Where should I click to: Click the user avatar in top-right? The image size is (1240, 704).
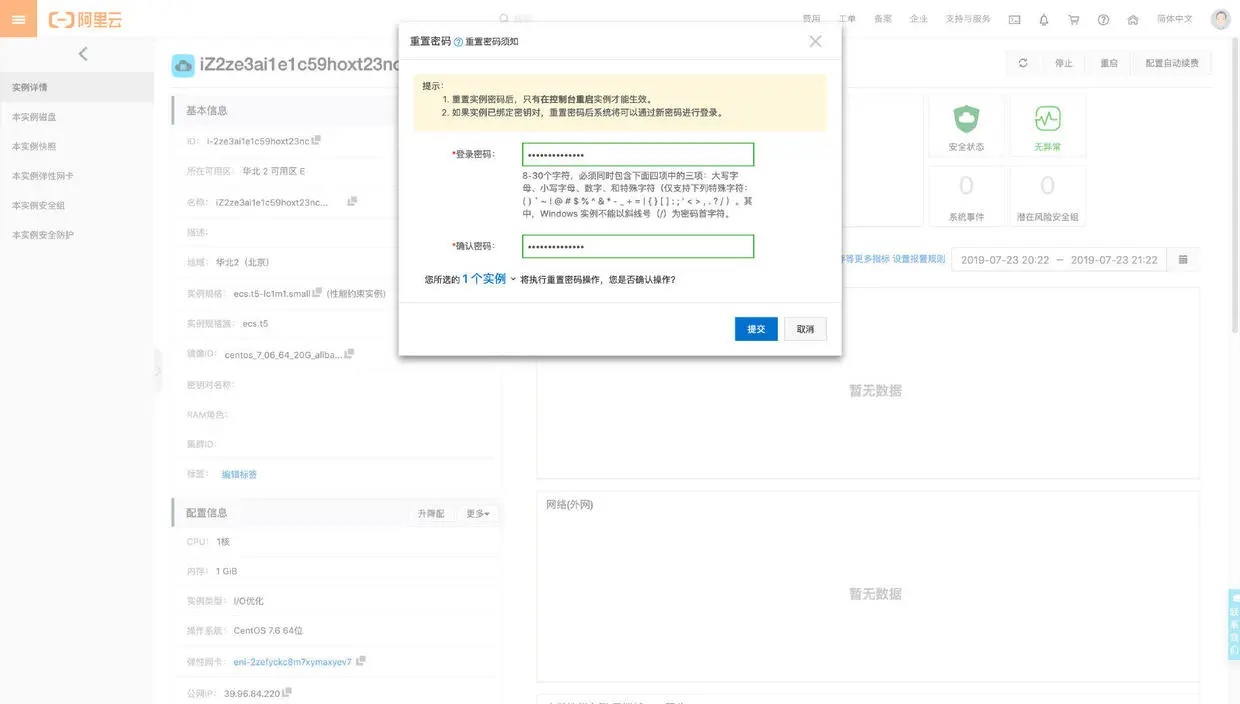[x=1220, y=19]
